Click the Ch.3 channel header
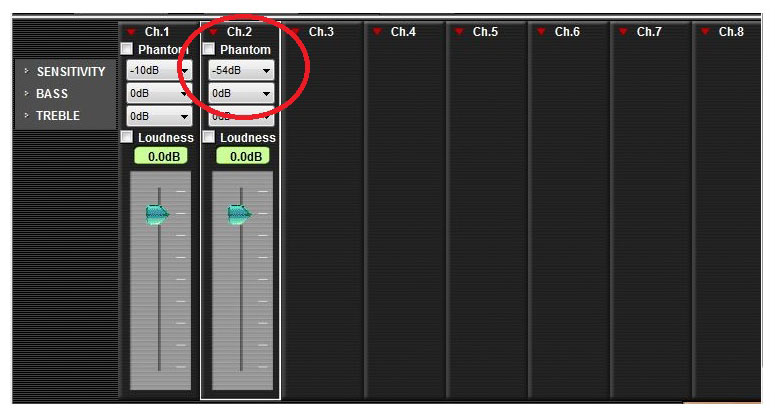Image resolution: width=775 pixels, height=417 pixels. pyautogui.click(x=321, y=32)
